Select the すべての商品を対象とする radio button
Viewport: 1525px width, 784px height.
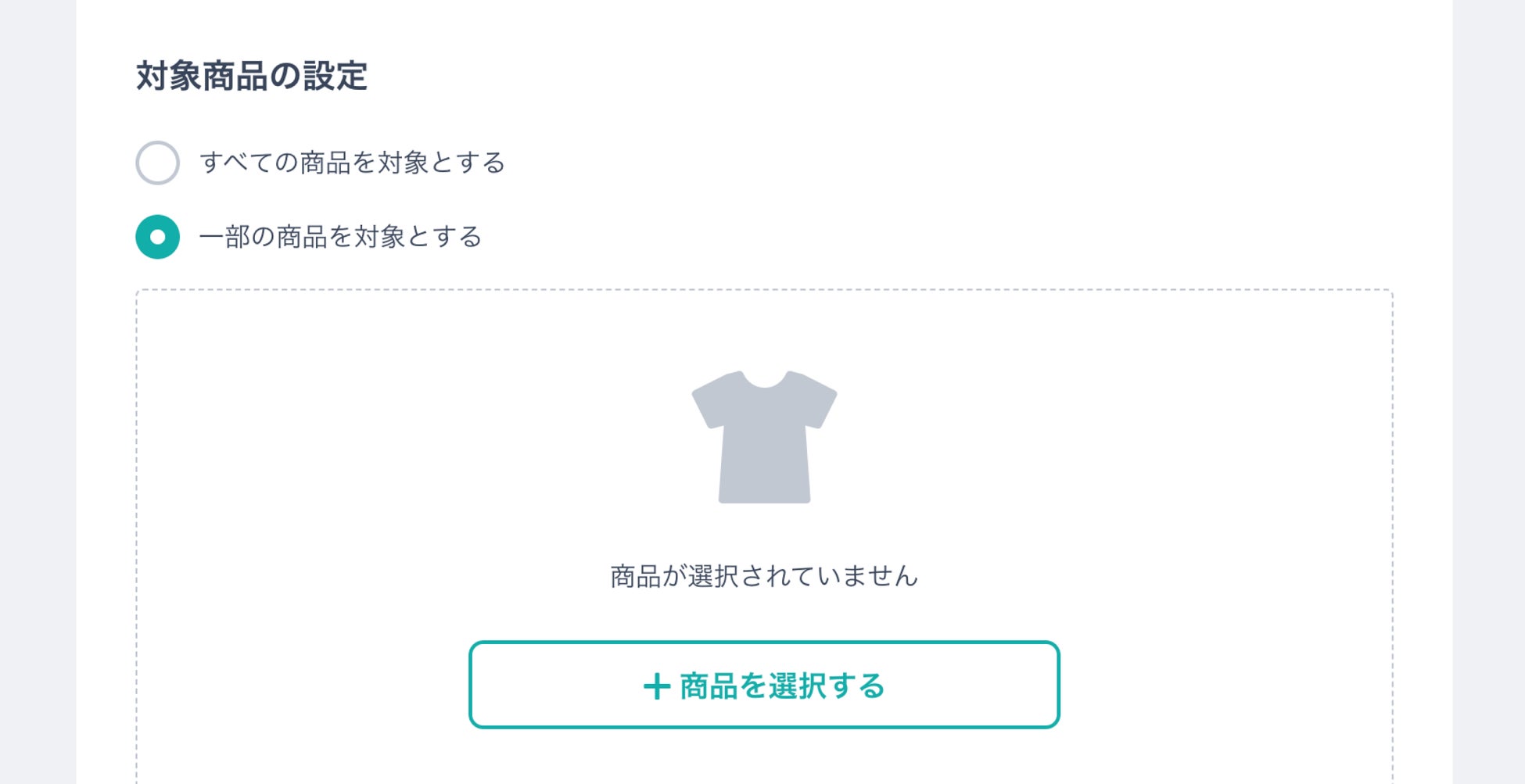click(x=157, y=163)
